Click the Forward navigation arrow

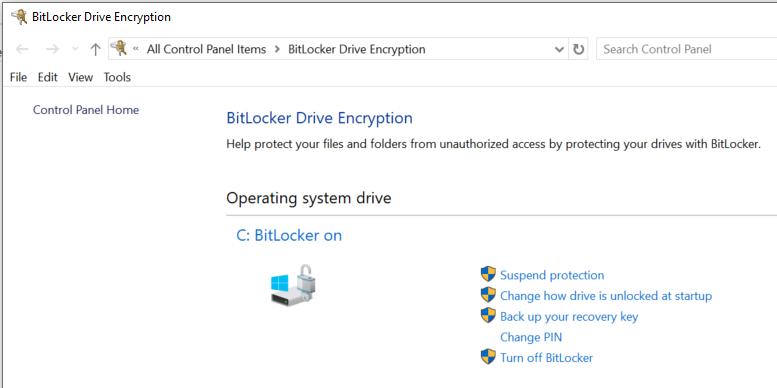click(x=52, y=49)
